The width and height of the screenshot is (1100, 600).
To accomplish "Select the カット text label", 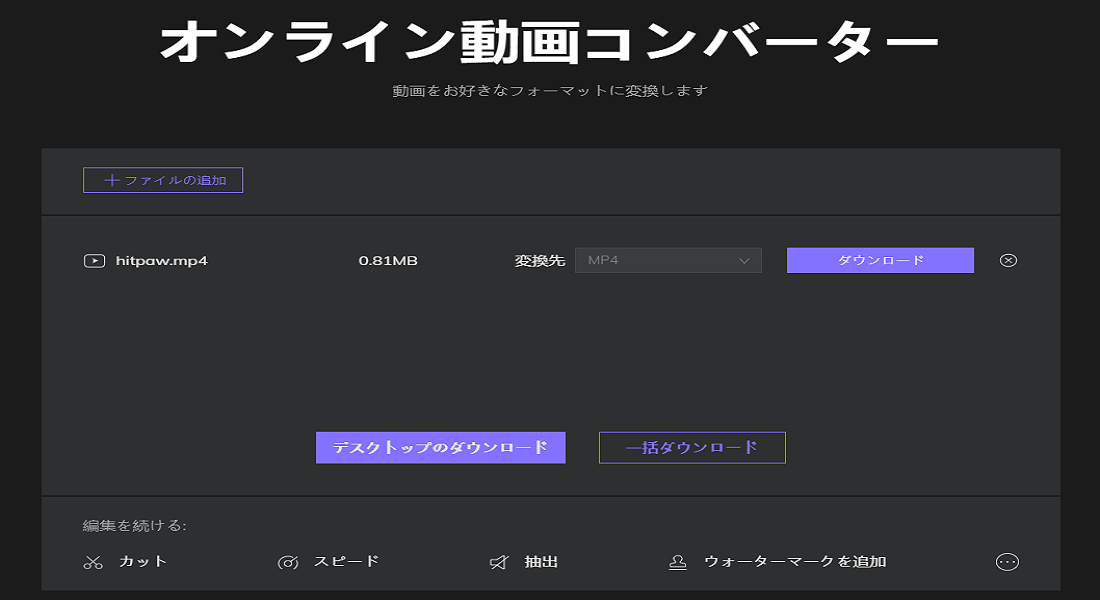I will [143, 562].
